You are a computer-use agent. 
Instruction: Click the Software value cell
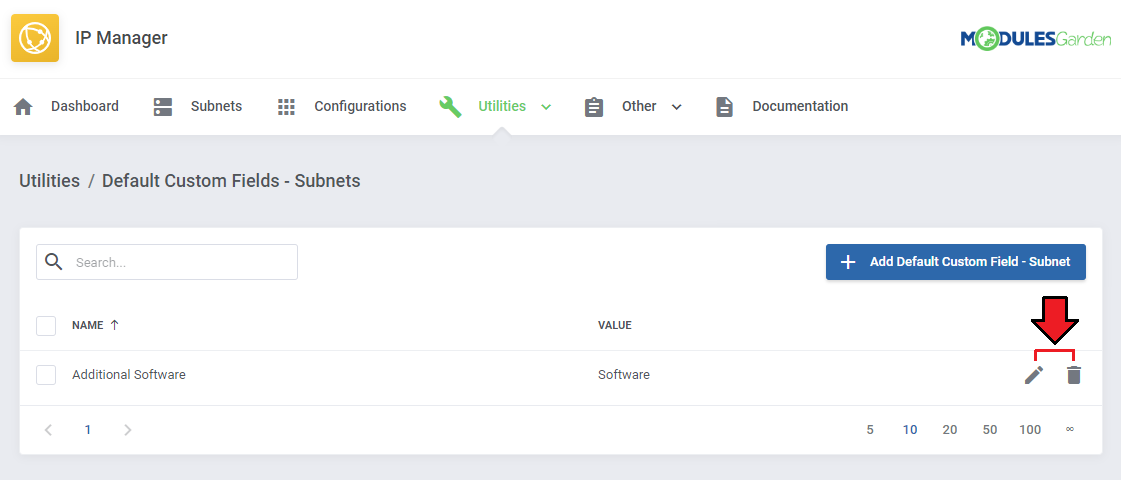point(624,375)
